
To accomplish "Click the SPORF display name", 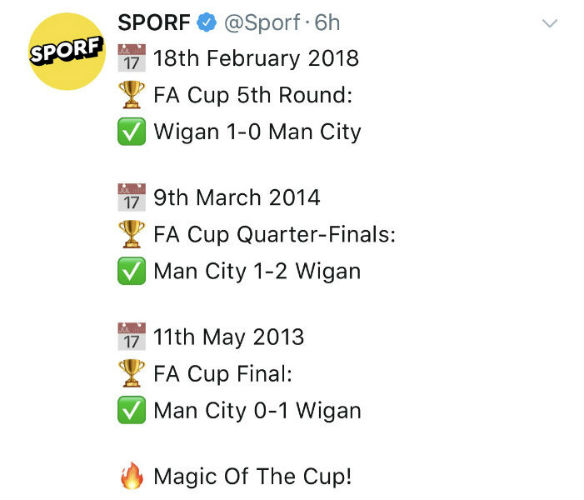I will 154,22.
